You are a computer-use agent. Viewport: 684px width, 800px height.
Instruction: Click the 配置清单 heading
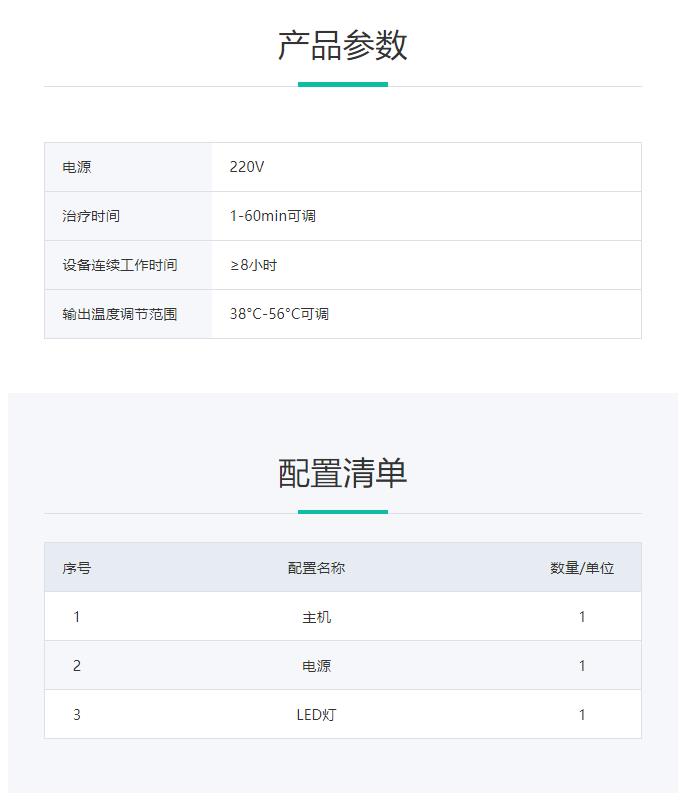(x=342, y=473)
